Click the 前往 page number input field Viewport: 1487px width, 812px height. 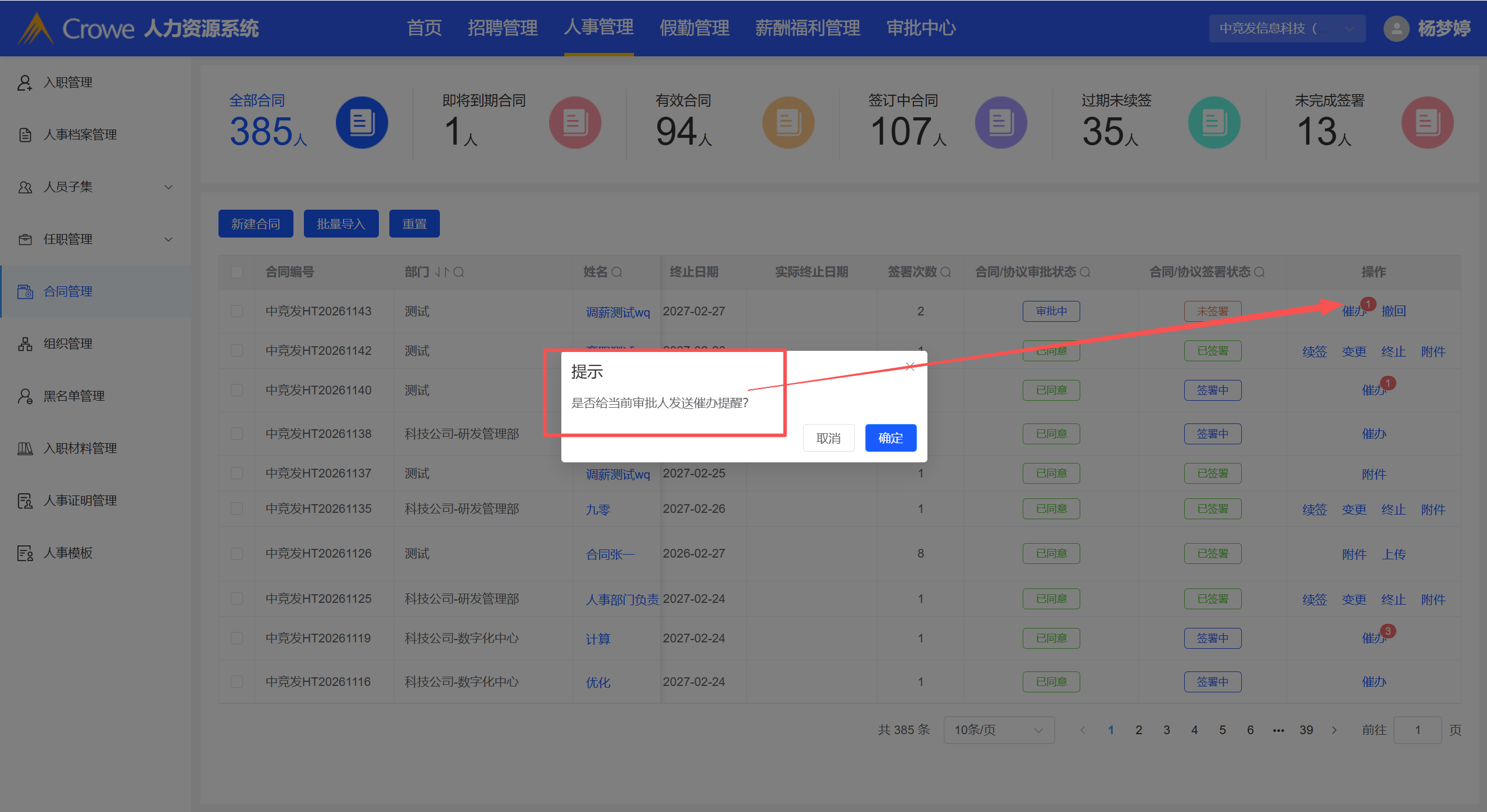(1417, 730)
